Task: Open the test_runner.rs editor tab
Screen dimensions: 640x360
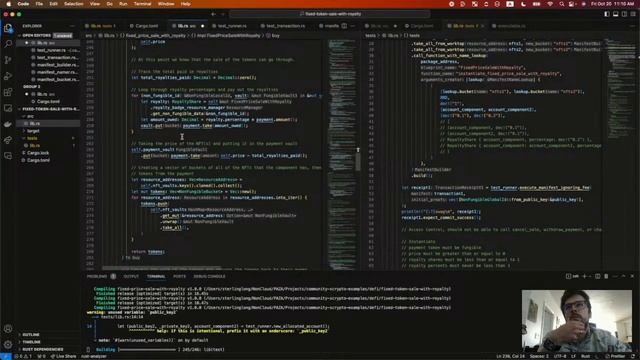Action: pyautogui.click(x=232, y=26)
